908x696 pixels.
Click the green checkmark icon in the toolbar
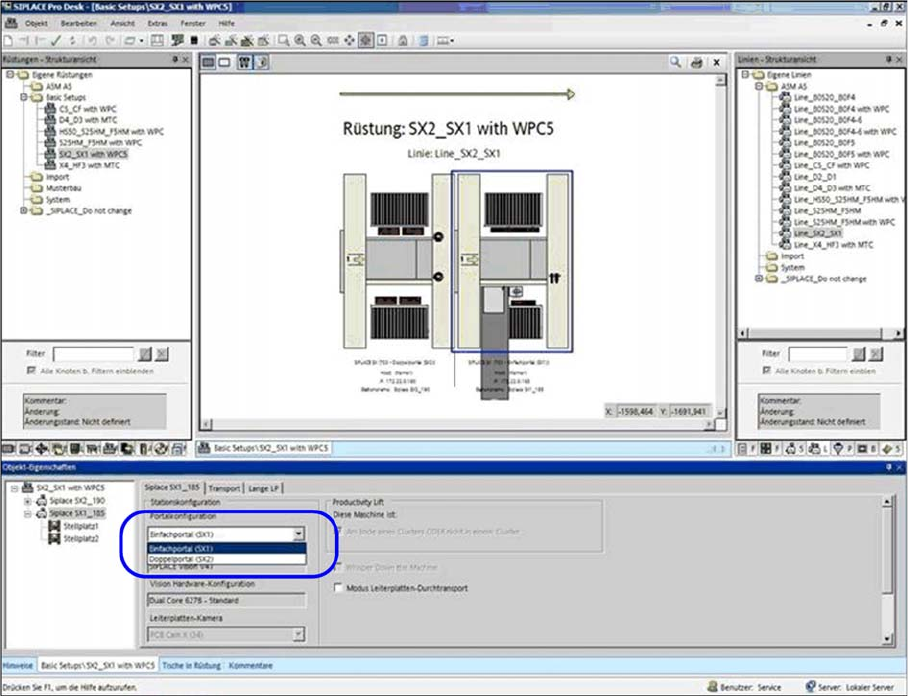pos(56,40)
